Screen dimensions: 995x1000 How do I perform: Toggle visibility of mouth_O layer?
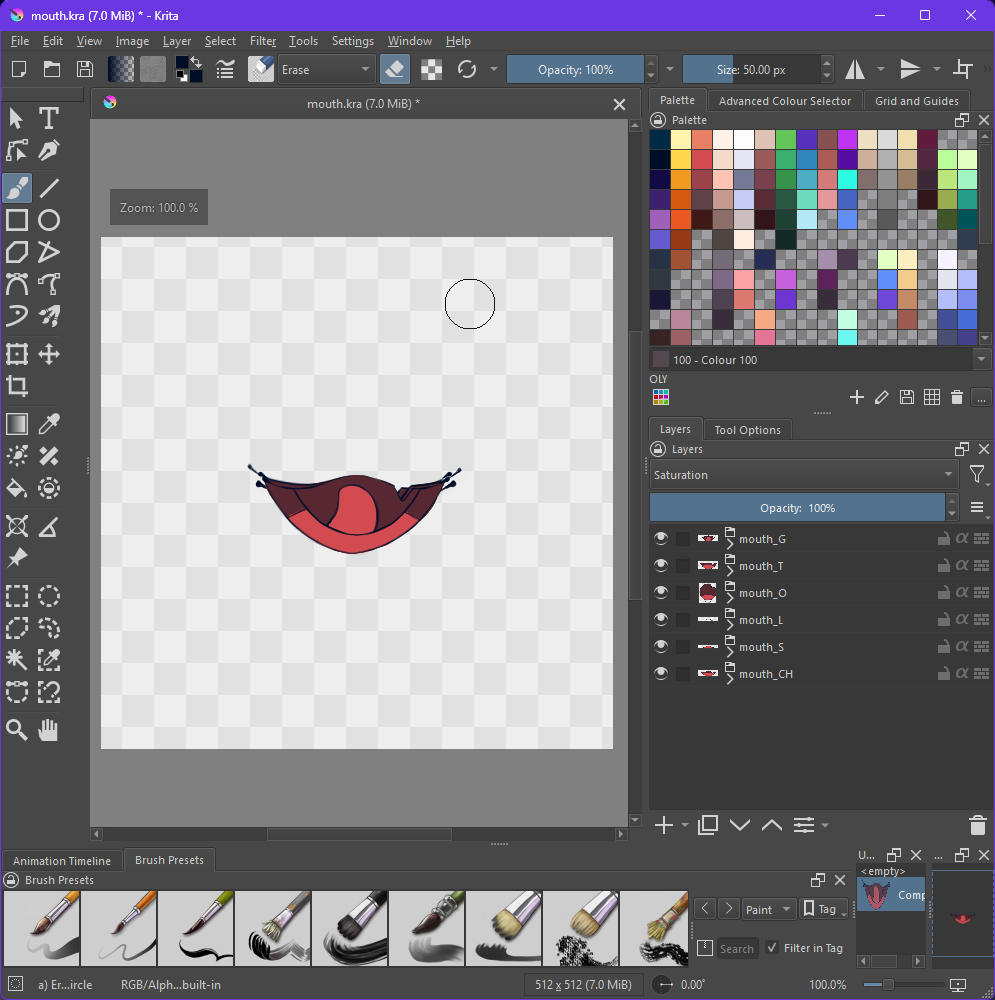660,593
